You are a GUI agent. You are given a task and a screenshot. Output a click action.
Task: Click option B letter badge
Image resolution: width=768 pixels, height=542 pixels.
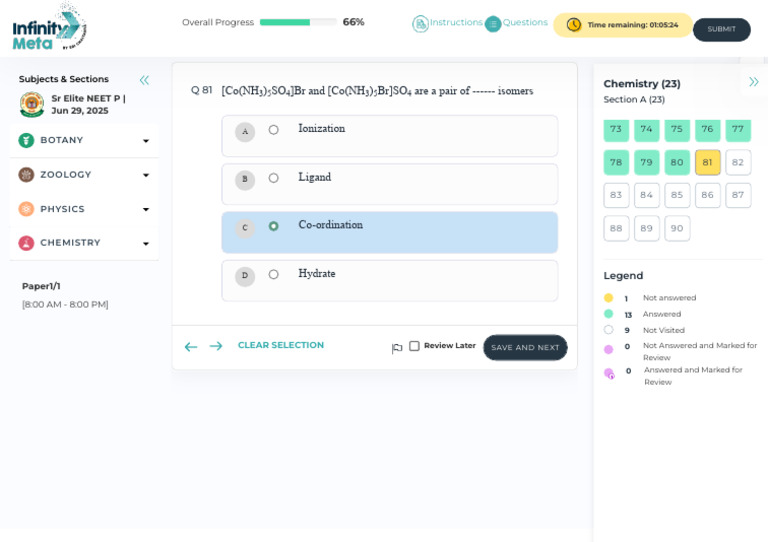[245, 179]
